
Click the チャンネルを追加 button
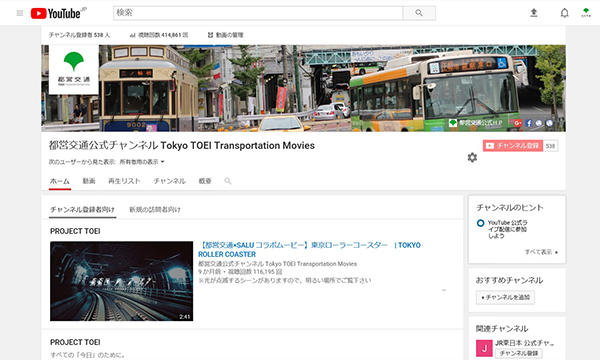coord(505,297)
